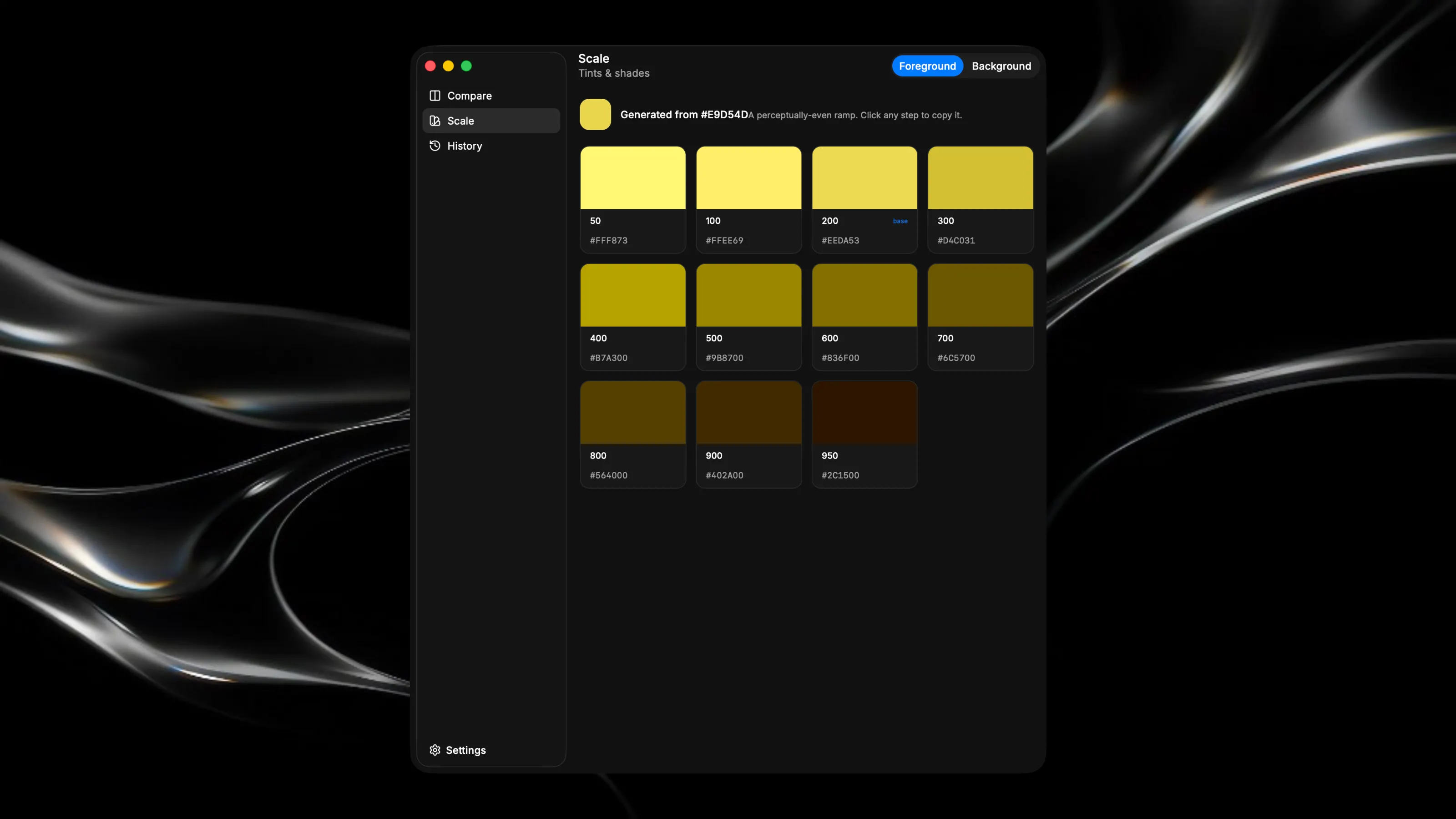Open the Compare icon in sidebar
Viewport: 1456px width, 819px height.
click(x=435, y=96)
